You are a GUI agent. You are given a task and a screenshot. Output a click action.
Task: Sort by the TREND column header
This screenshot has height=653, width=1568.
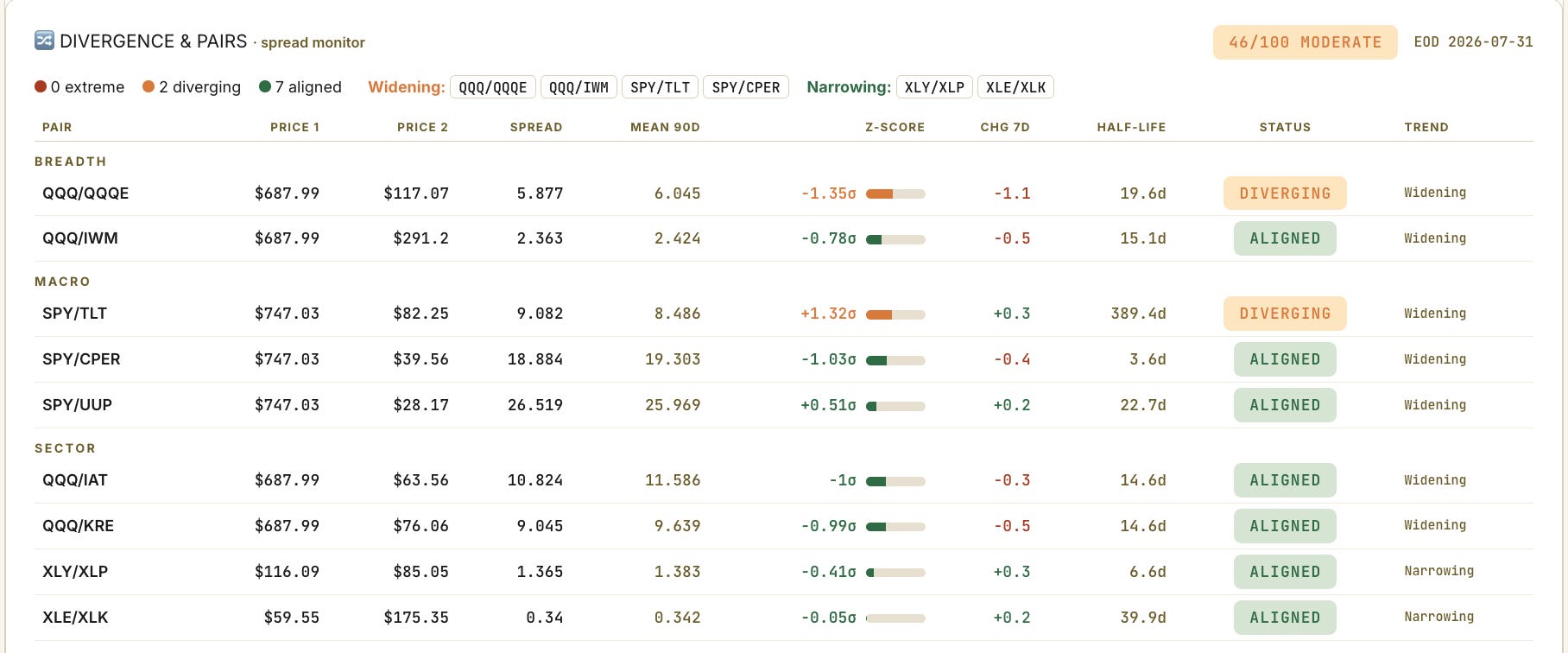1426,127
